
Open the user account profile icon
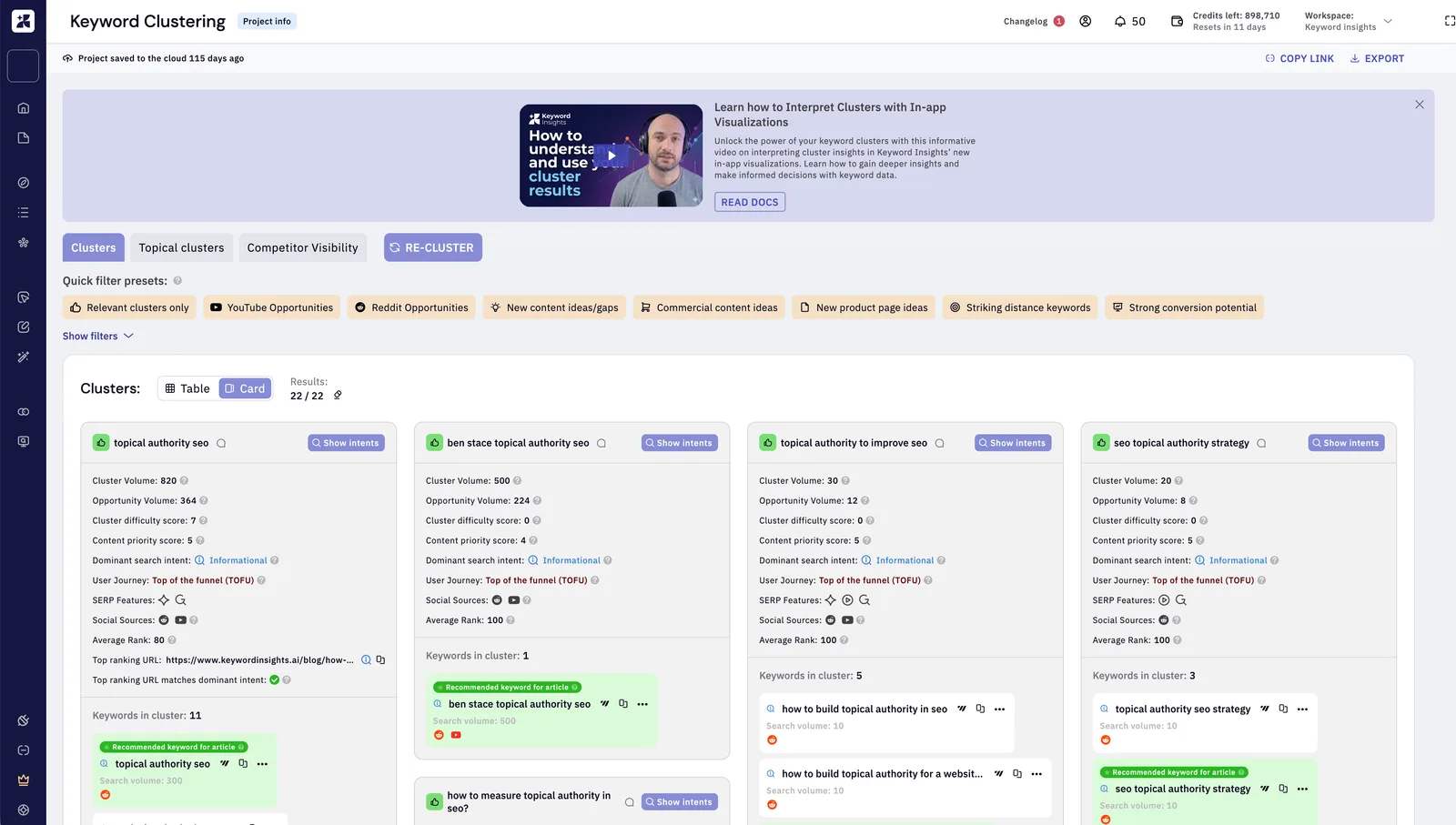pos(1085,21)
